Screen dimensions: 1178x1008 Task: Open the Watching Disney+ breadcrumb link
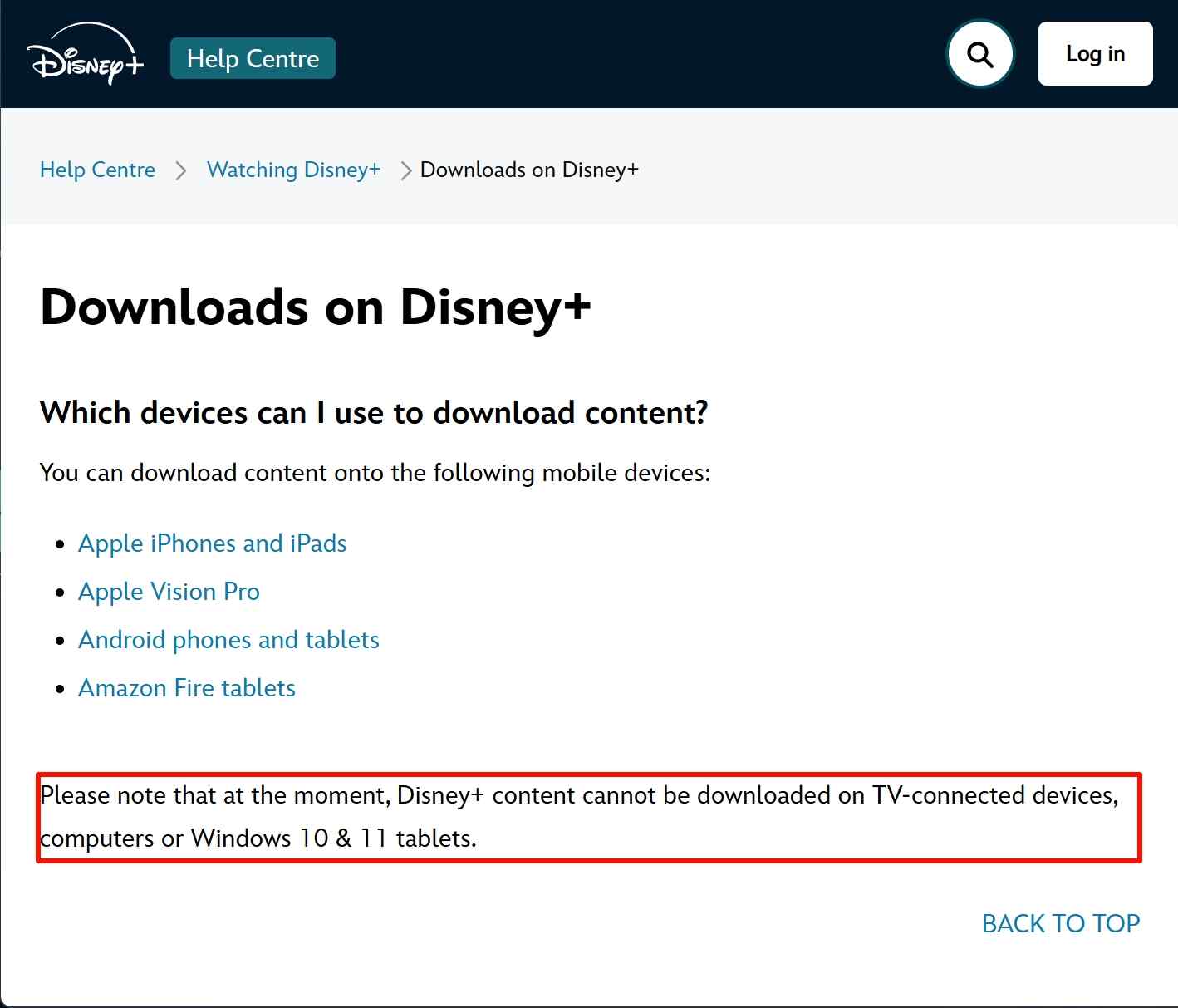click(293, 170)
